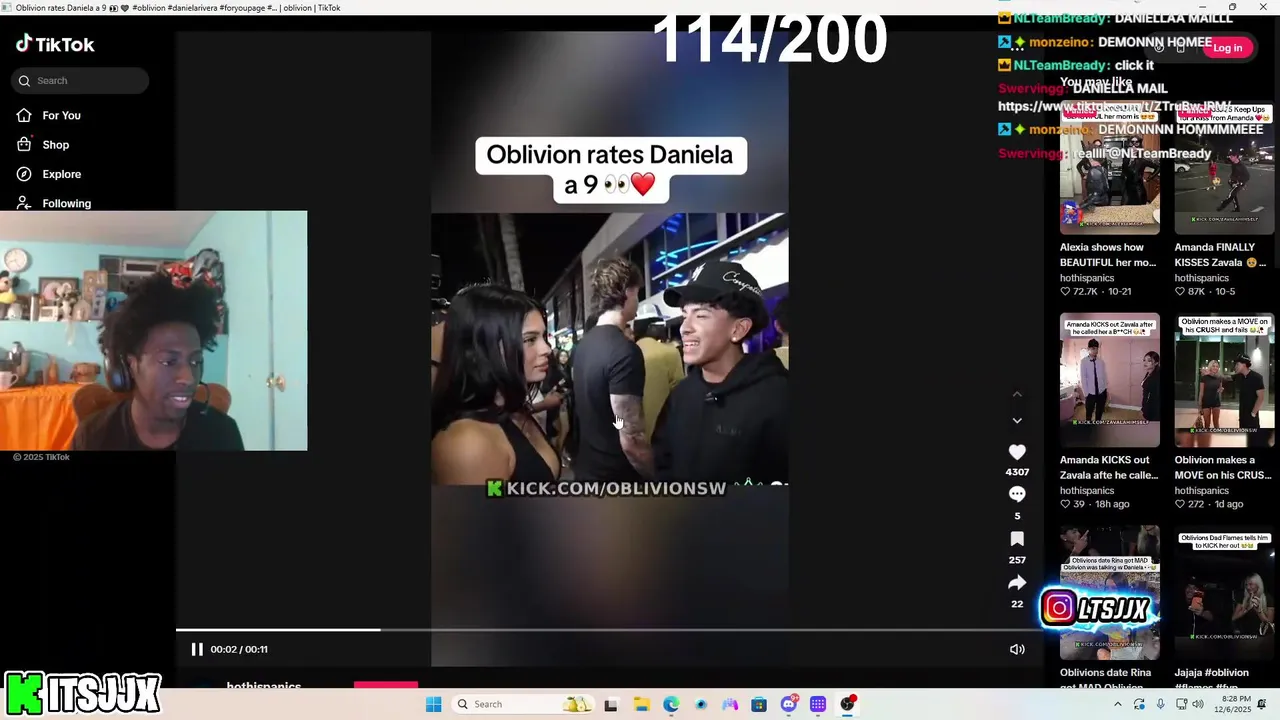Click the microphone tray icon
The height and width of the screenshot is (720, 1280).
(x=1160, y=704)
